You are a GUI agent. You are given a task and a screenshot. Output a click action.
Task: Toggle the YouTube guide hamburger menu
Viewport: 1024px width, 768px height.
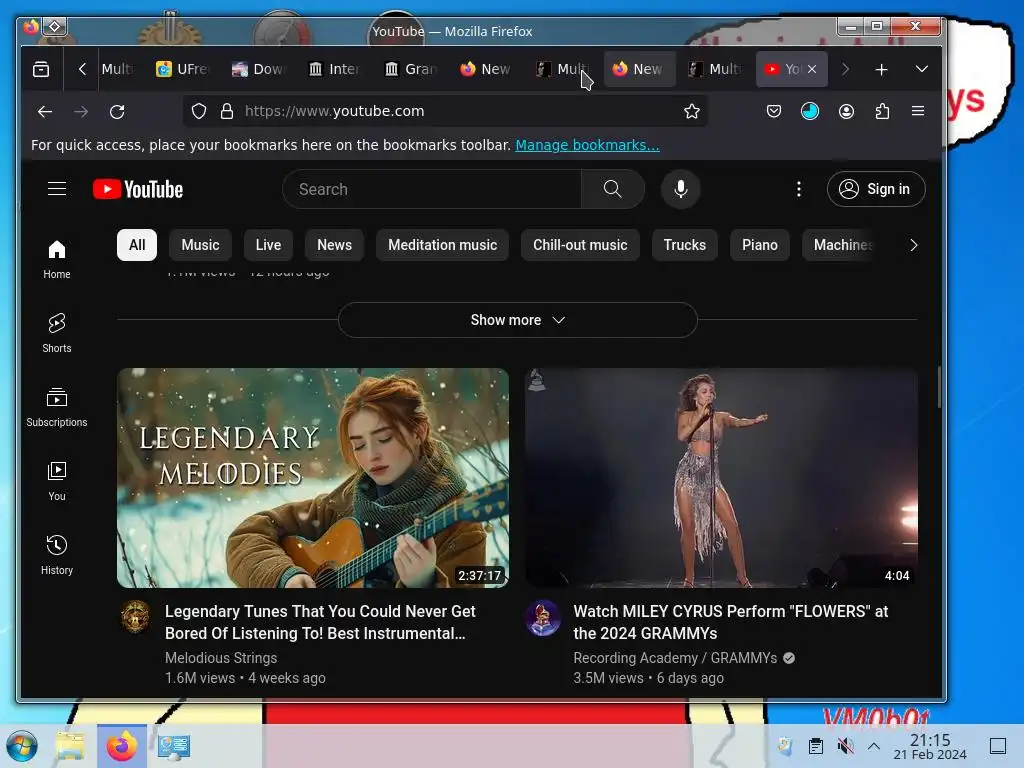(x=57, y=189)
